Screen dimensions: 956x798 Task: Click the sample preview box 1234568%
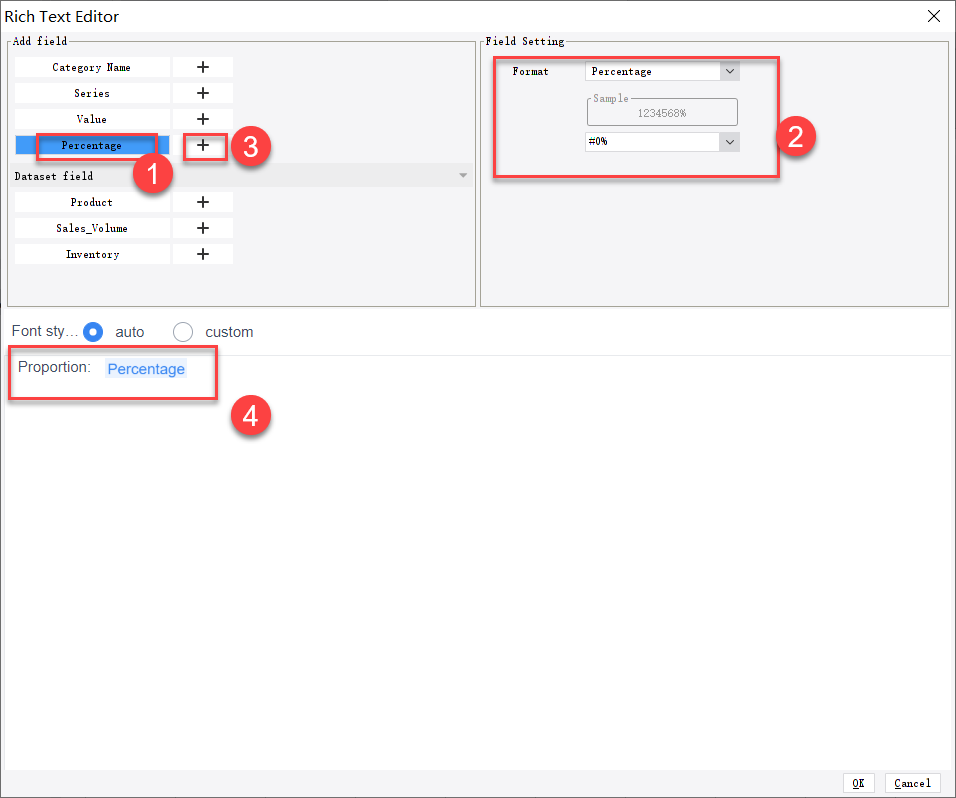pos(662,113)
